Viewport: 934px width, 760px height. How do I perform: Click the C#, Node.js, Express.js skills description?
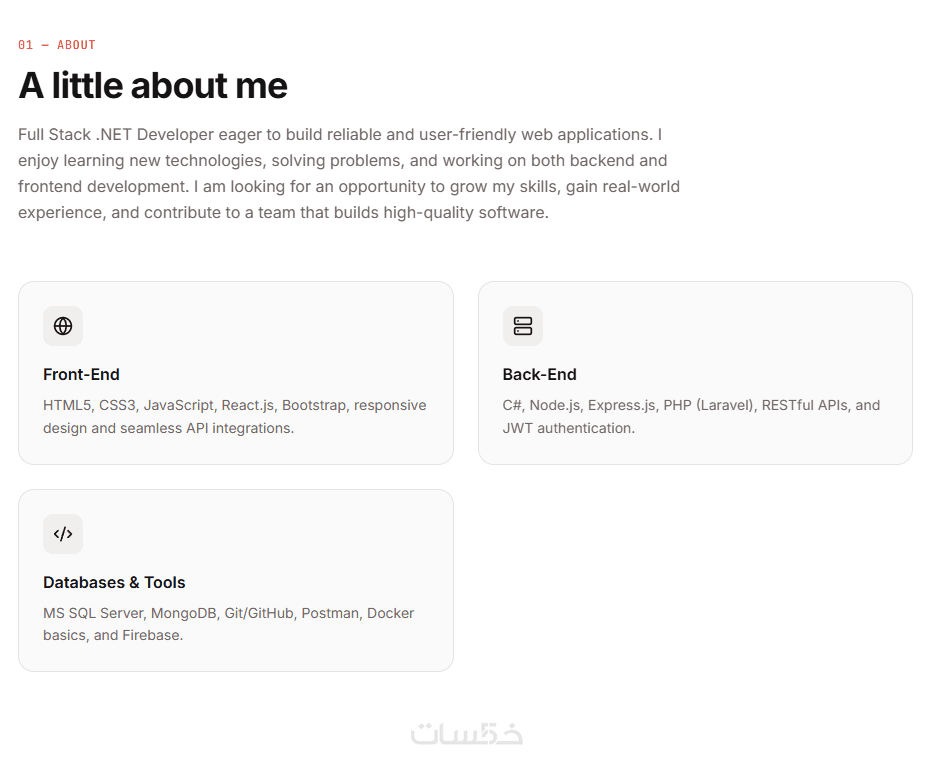tap(691, 406)
